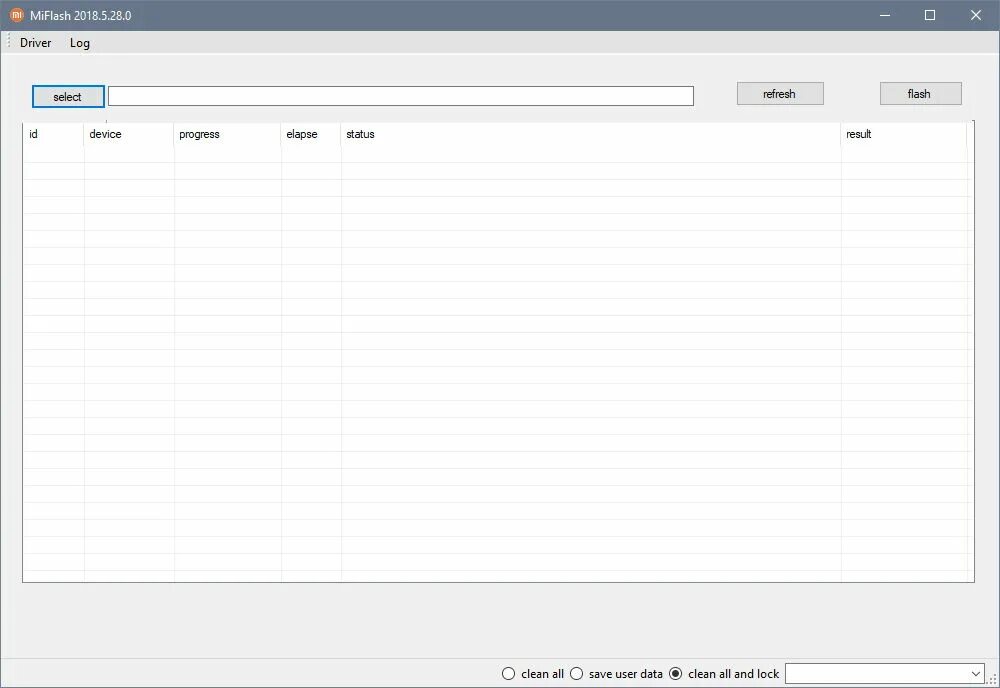Minimize the MiFlash window

coord(885,15)
